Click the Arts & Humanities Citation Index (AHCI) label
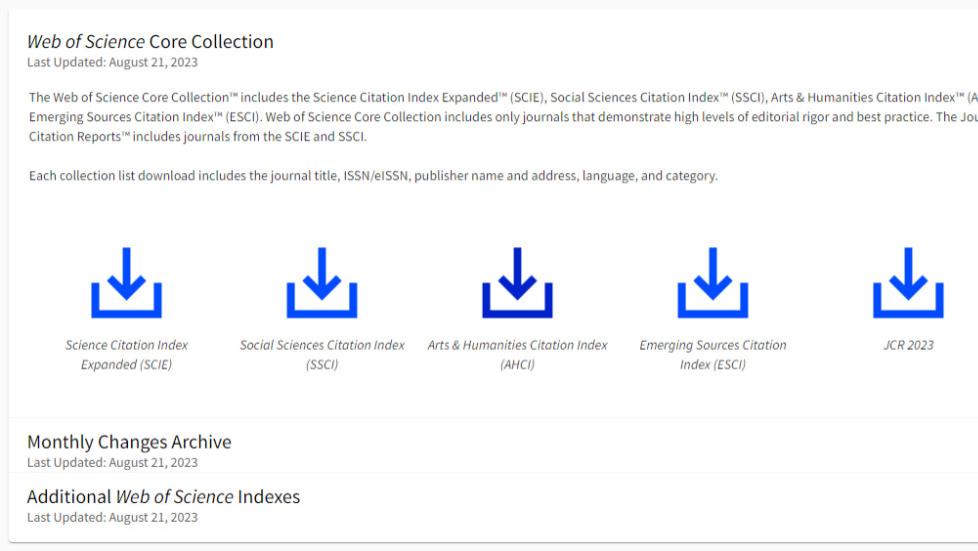978x551 pixels. (x=517, y=354)
